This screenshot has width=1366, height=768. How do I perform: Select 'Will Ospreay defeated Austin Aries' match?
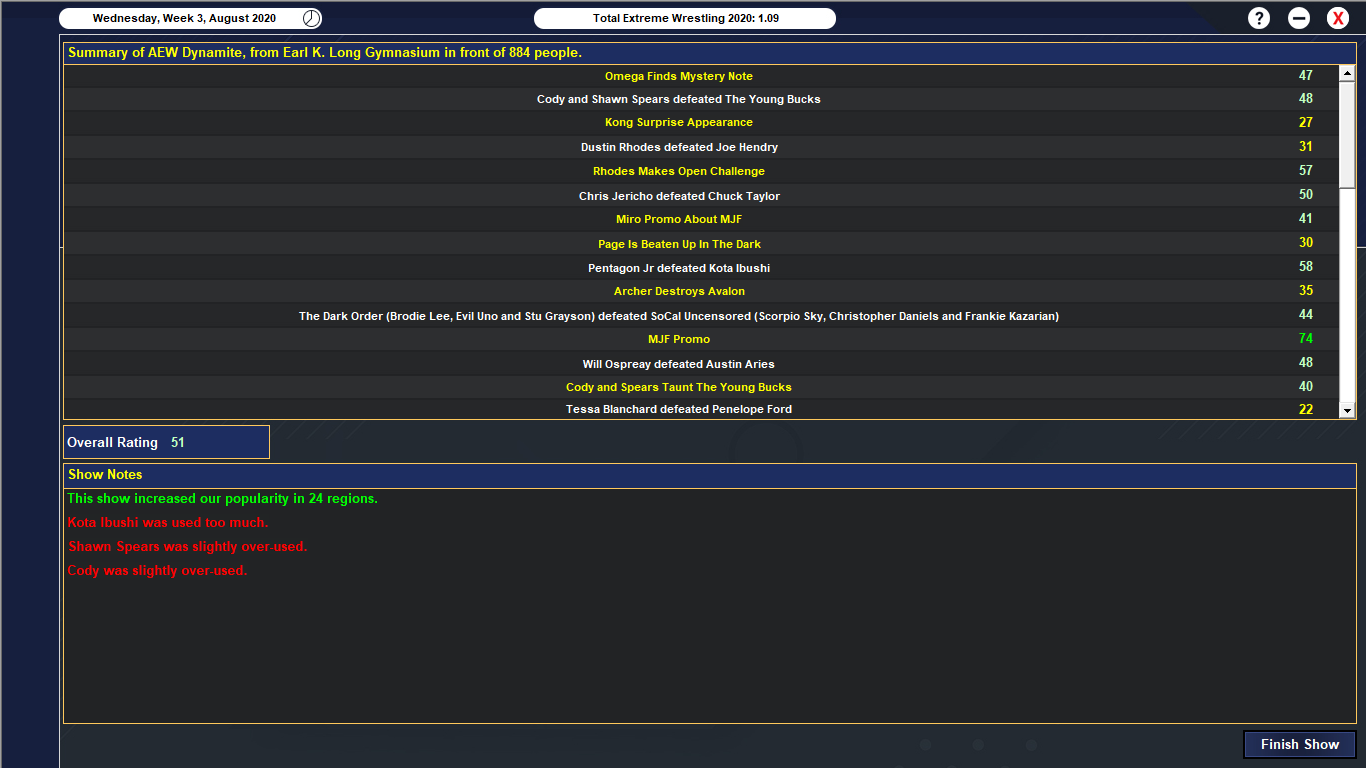point(700,364)
